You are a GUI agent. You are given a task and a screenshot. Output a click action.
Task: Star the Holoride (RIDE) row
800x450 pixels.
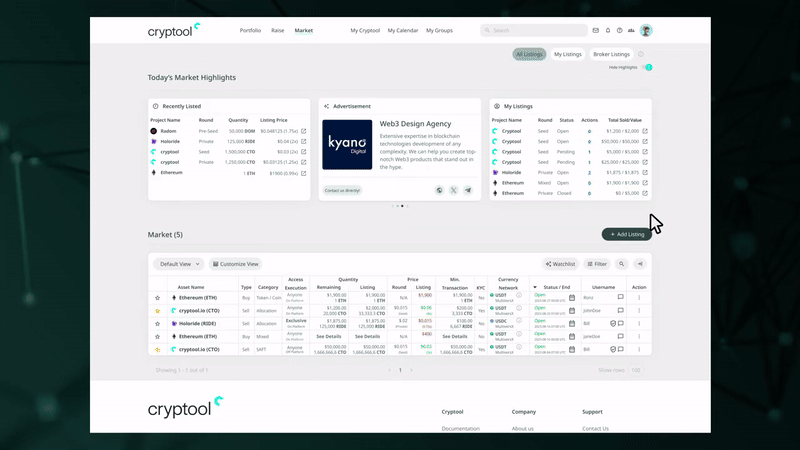click(x=157, y=323)
